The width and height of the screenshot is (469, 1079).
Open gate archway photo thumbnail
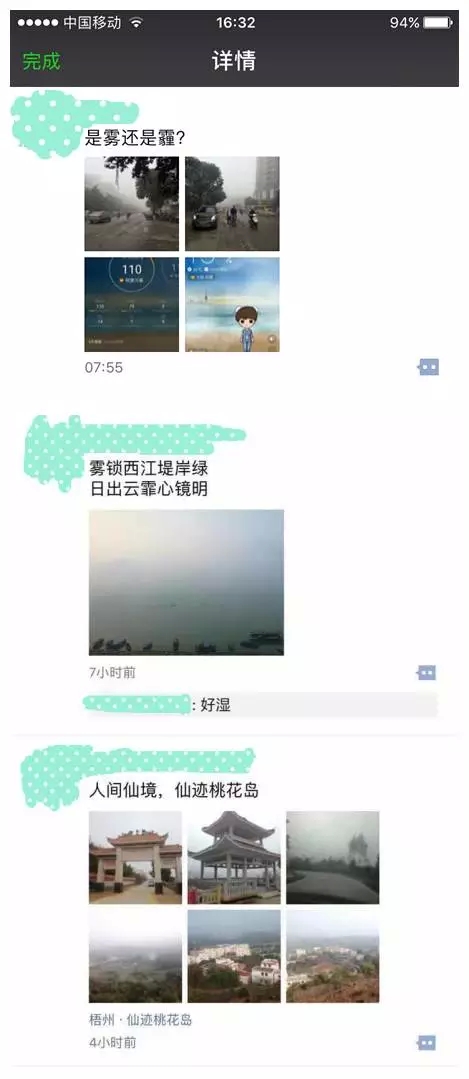click(135, 857)
